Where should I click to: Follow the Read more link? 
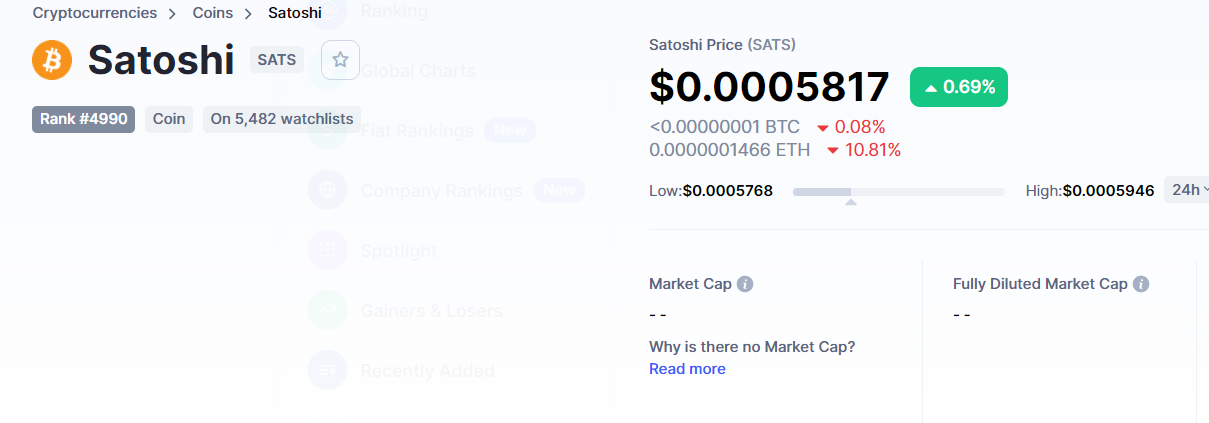coord(687,369)
